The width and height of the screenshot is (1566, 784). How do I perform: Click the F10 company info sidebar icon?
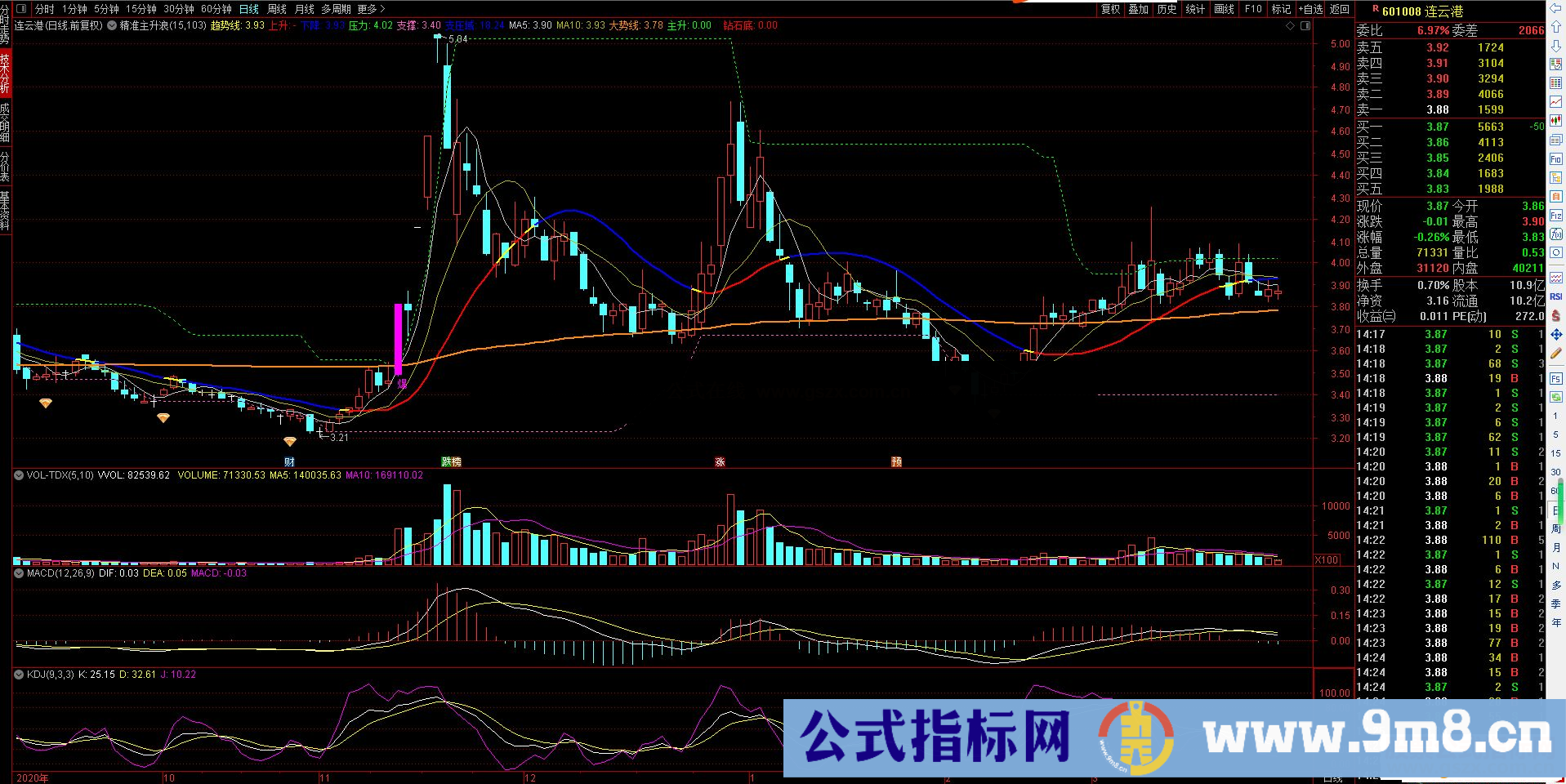(1555, 159)
